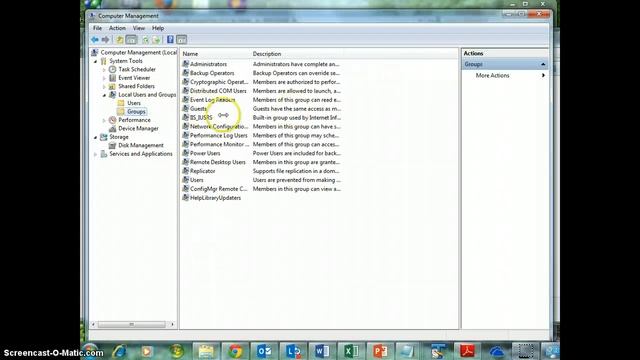
Task: Select the Replicator group icon
Action: [186, 171]
